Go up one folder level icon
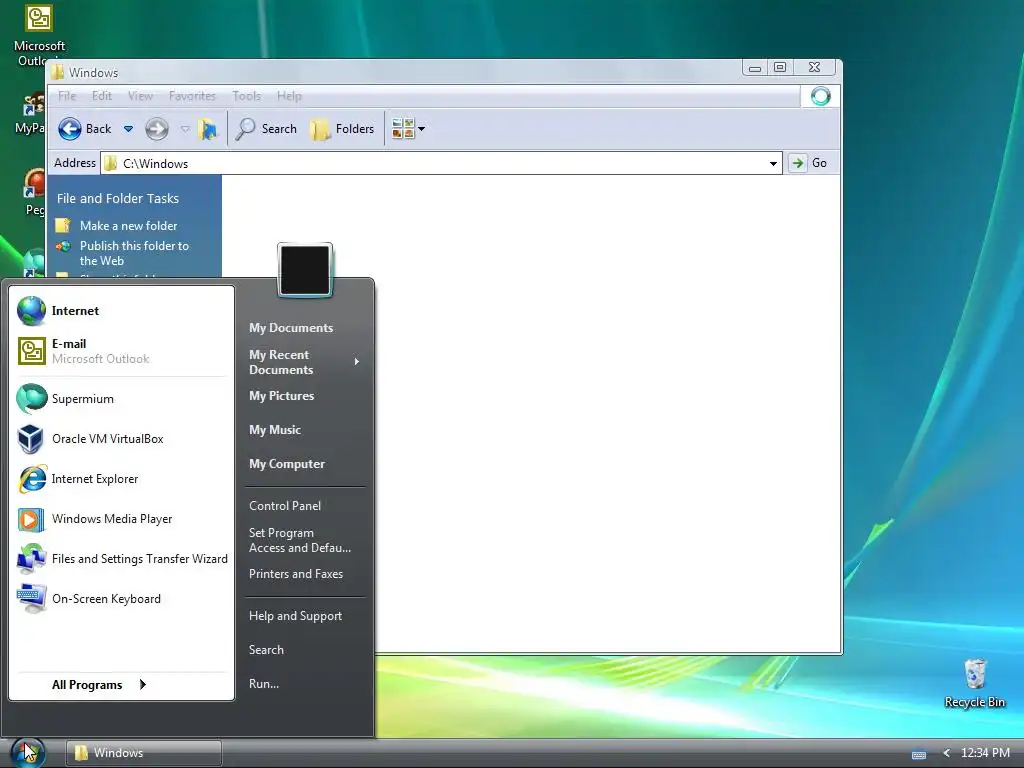Viewport: 1024px width, 768px height. click(208, 129)
